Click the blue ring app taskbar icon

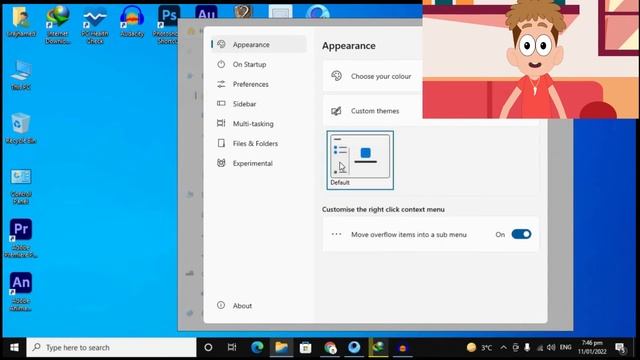pos(354,347)
